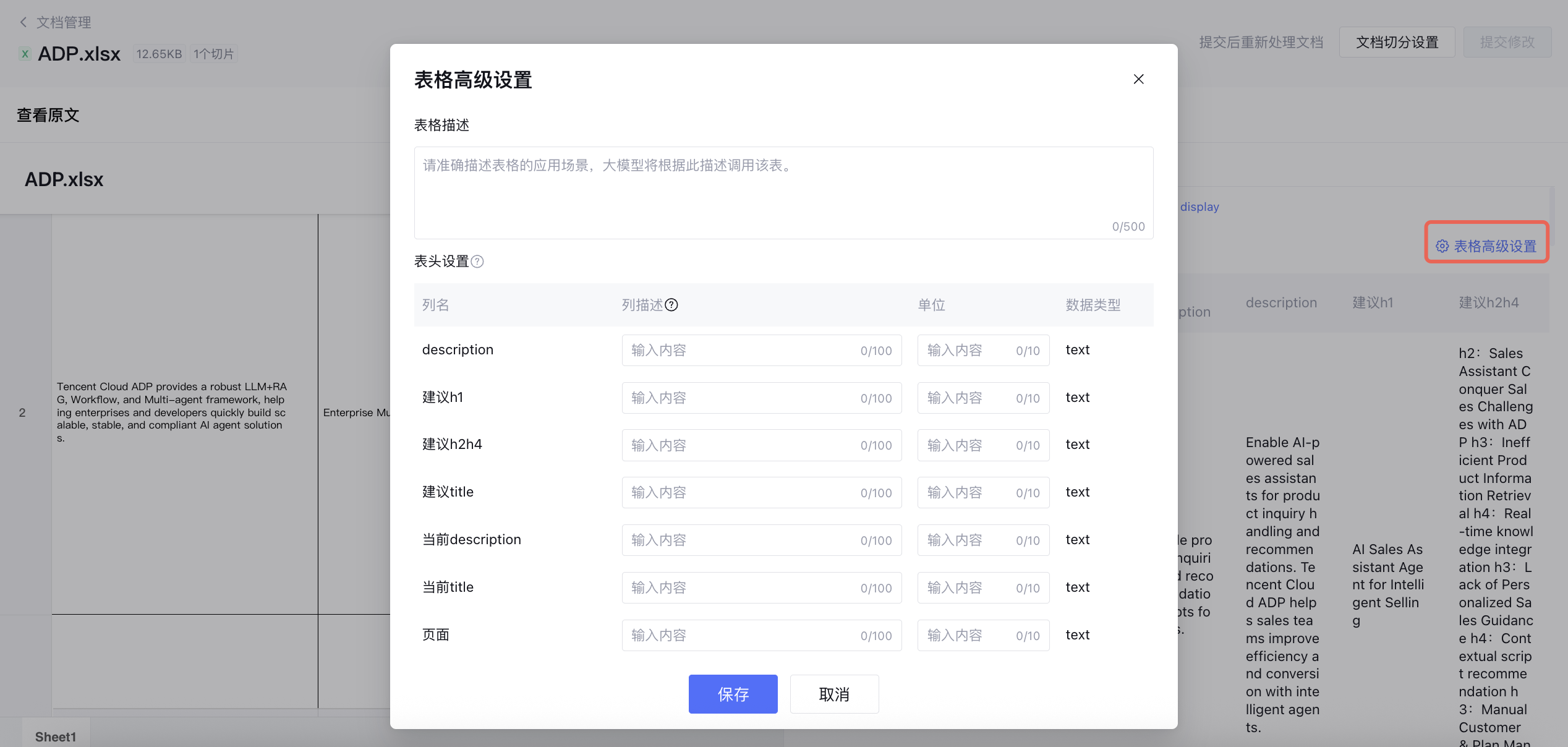Screen dimensions: 1568x747
Task: Click the help icon next to 表头设置
Action: coord(477,262)
